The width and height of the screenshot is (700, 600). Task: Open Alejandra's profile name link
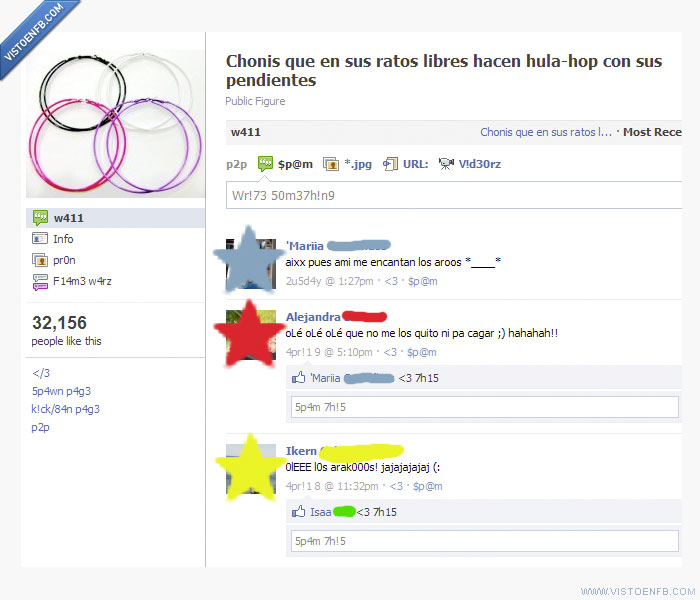[313, 317]
